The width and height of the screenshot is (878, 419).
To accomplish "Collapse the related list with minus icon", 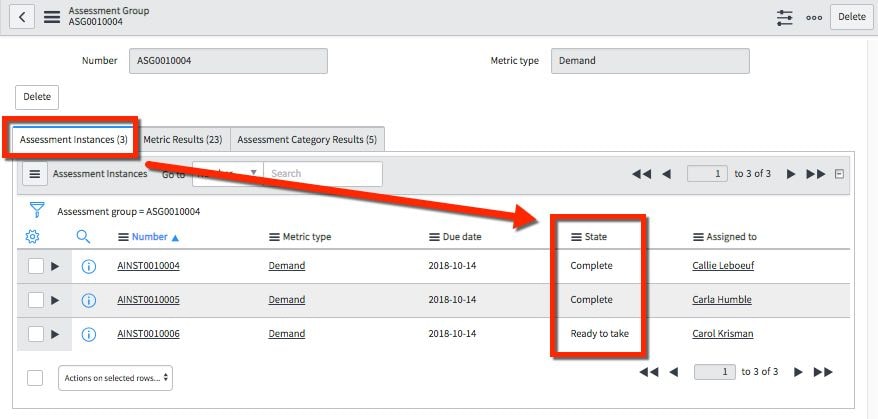I will pos(839,174).
